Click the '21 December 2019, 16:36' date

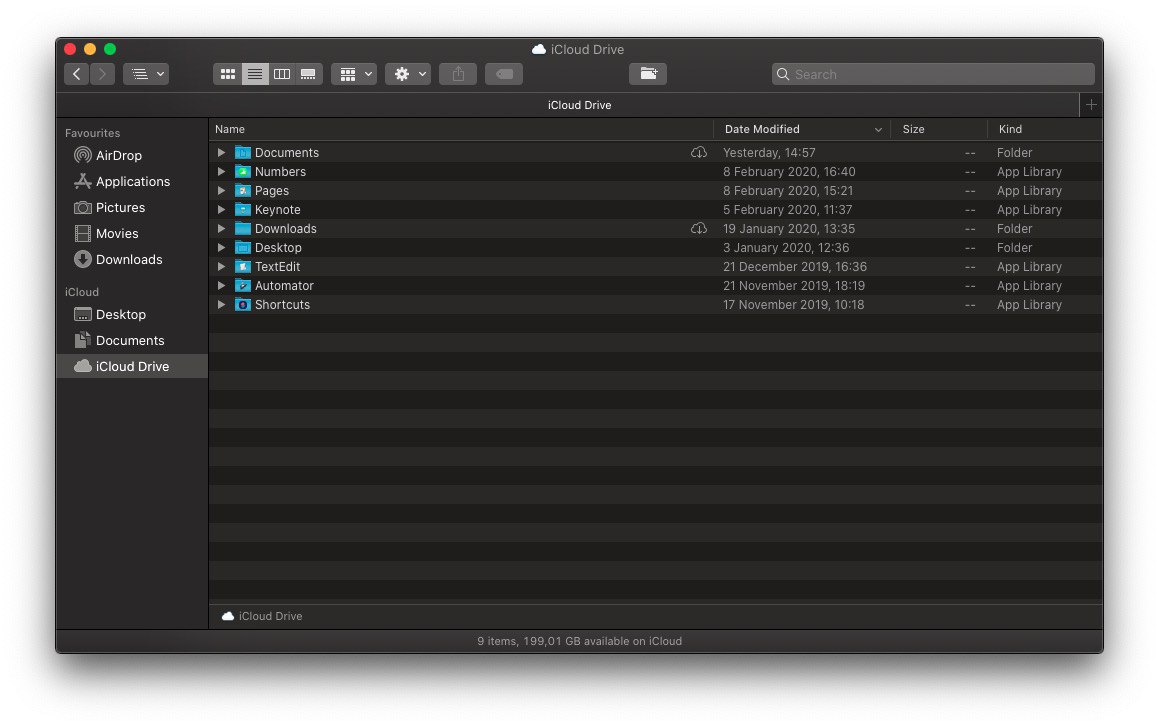click(x=795, y=267)
